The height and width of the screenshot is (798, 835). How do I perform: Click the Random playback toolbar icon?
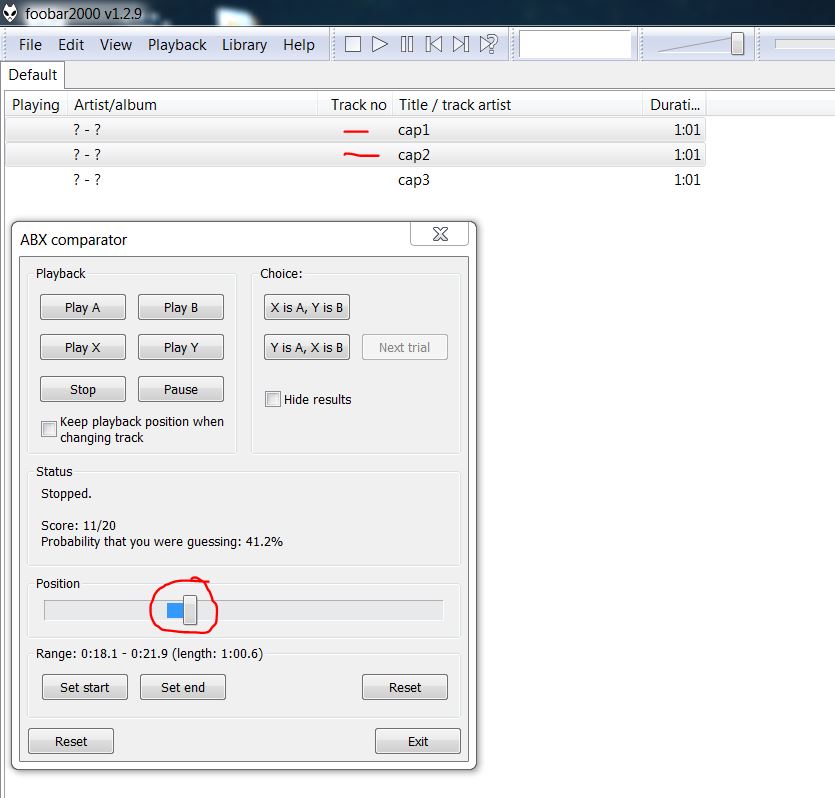pyautogui.click(x=488, y=44)
